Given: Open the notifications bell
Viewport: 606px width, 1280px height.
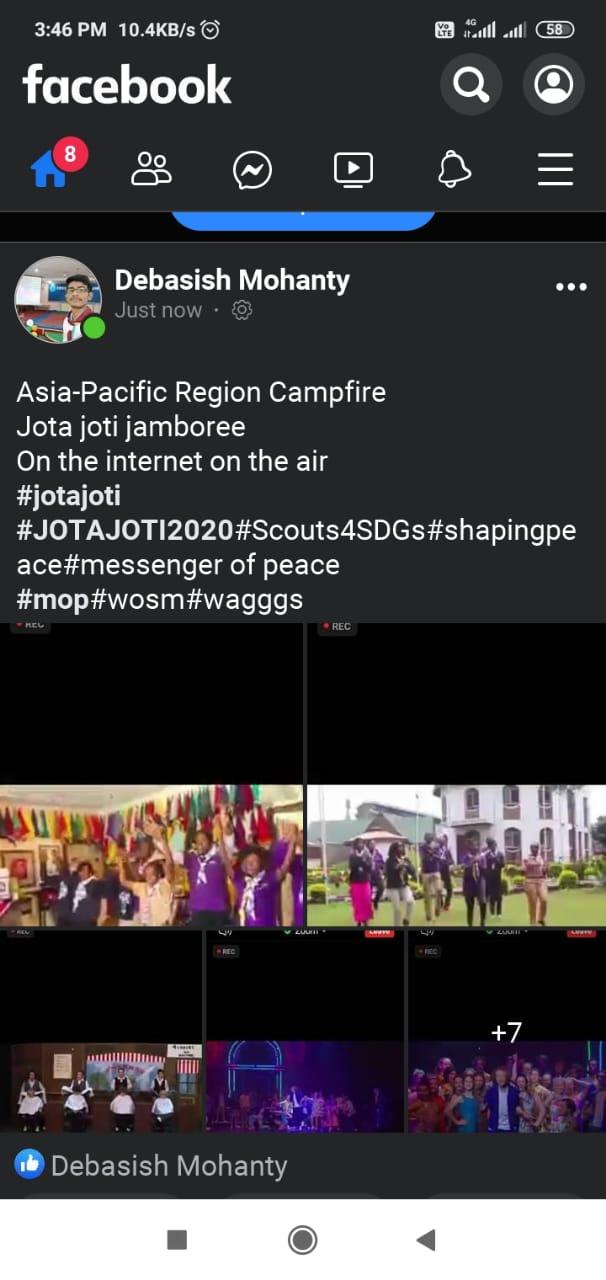Looking at the screenshot, I should click(x=455, y=169).
